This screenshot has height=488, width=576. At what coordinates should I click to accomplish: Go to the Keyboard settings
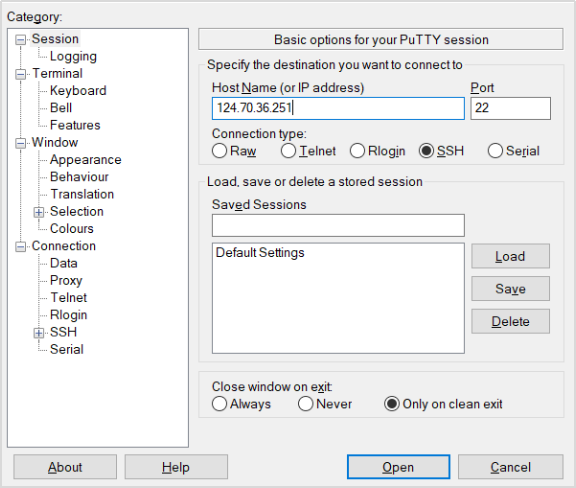pos(78,90)
